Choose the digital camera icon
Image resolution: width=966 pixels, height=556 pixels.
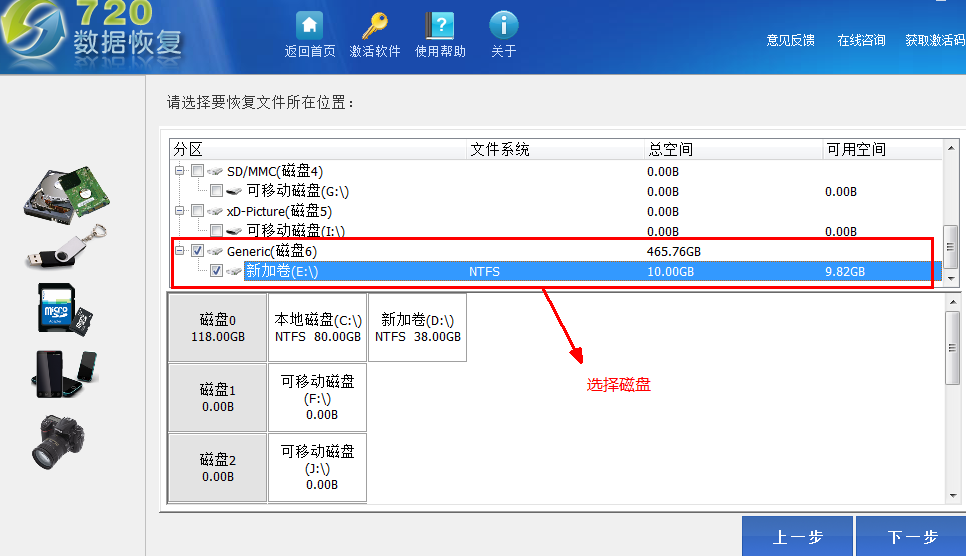pyautogui.click(x=59, y=442)
